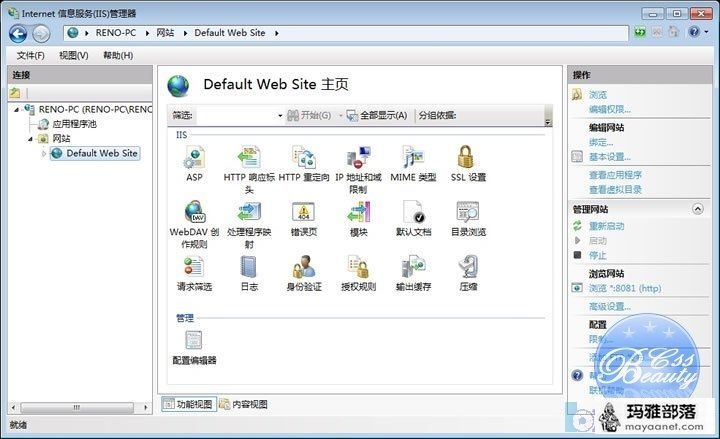Open the SSL 设置 feature icon
This screenshot has width=720, height=439.
[467, 158]
